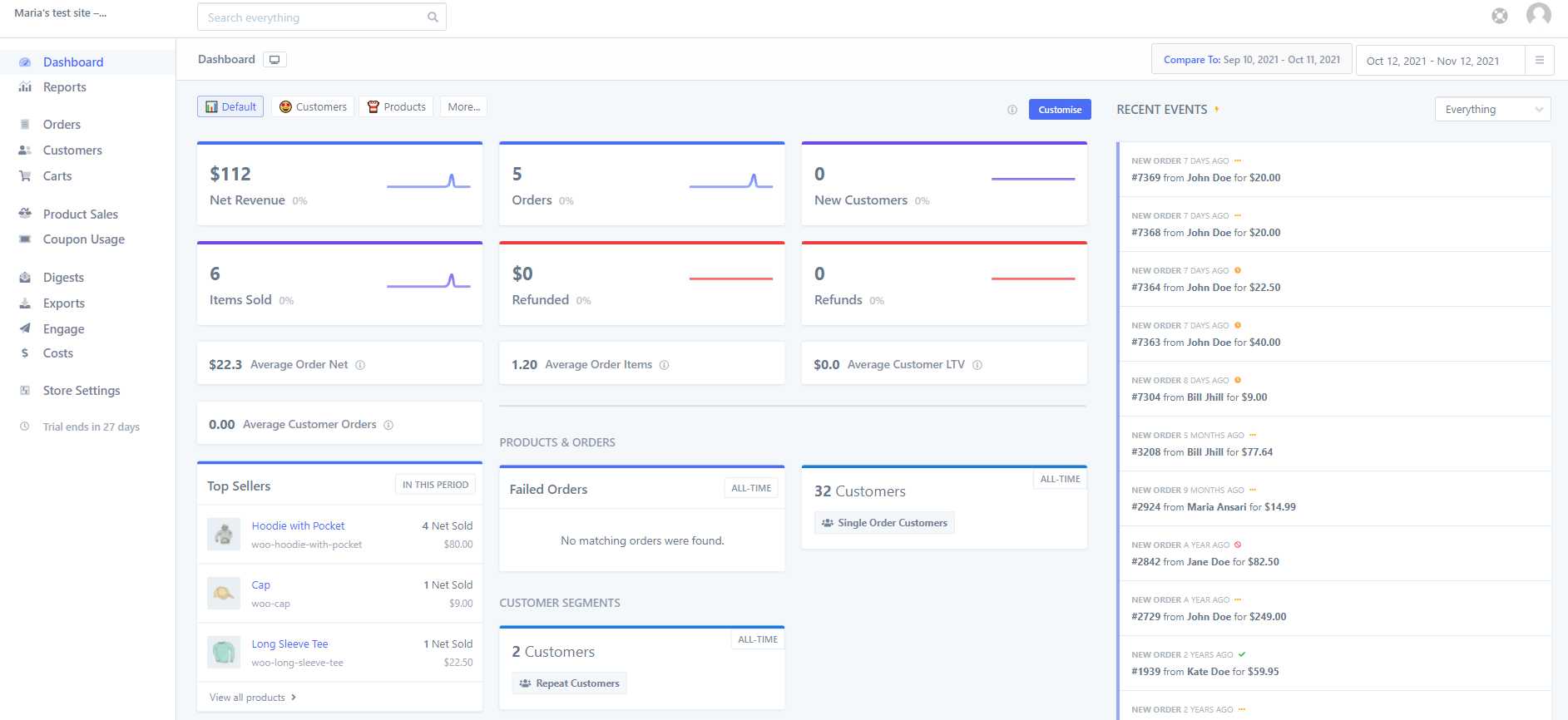The width and height of the screenshot is (1568, 720).
Task: Click the Hoodie with Pocket product thumbnail
Action: (224, 535)
